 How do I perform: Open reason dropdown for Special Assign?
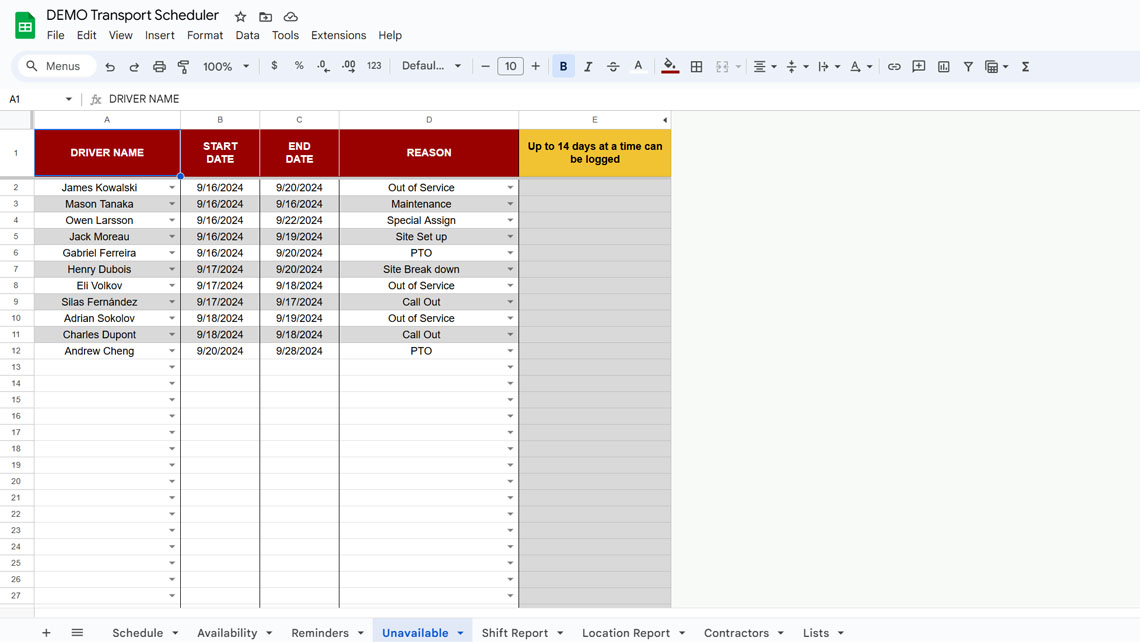point(510,220)
